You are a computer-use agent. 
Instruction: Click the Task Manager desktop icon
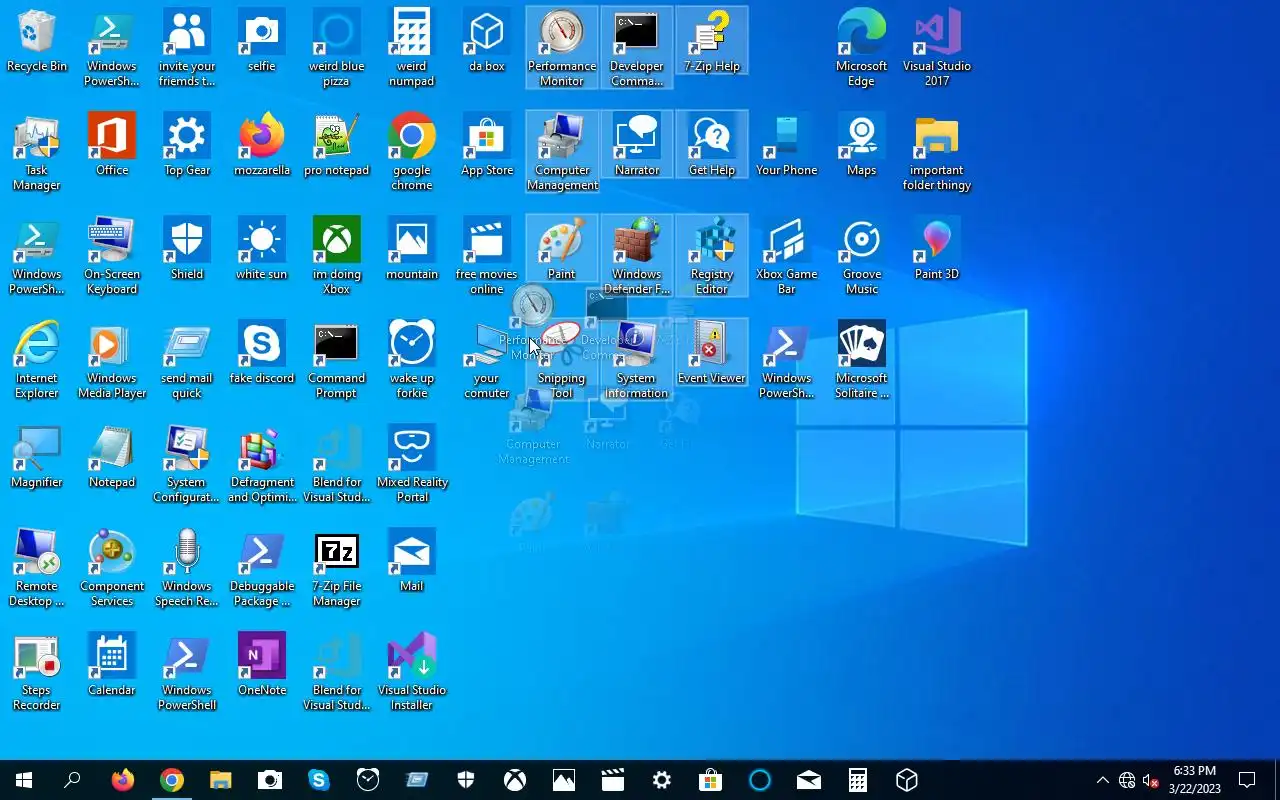tap(37, 152)
